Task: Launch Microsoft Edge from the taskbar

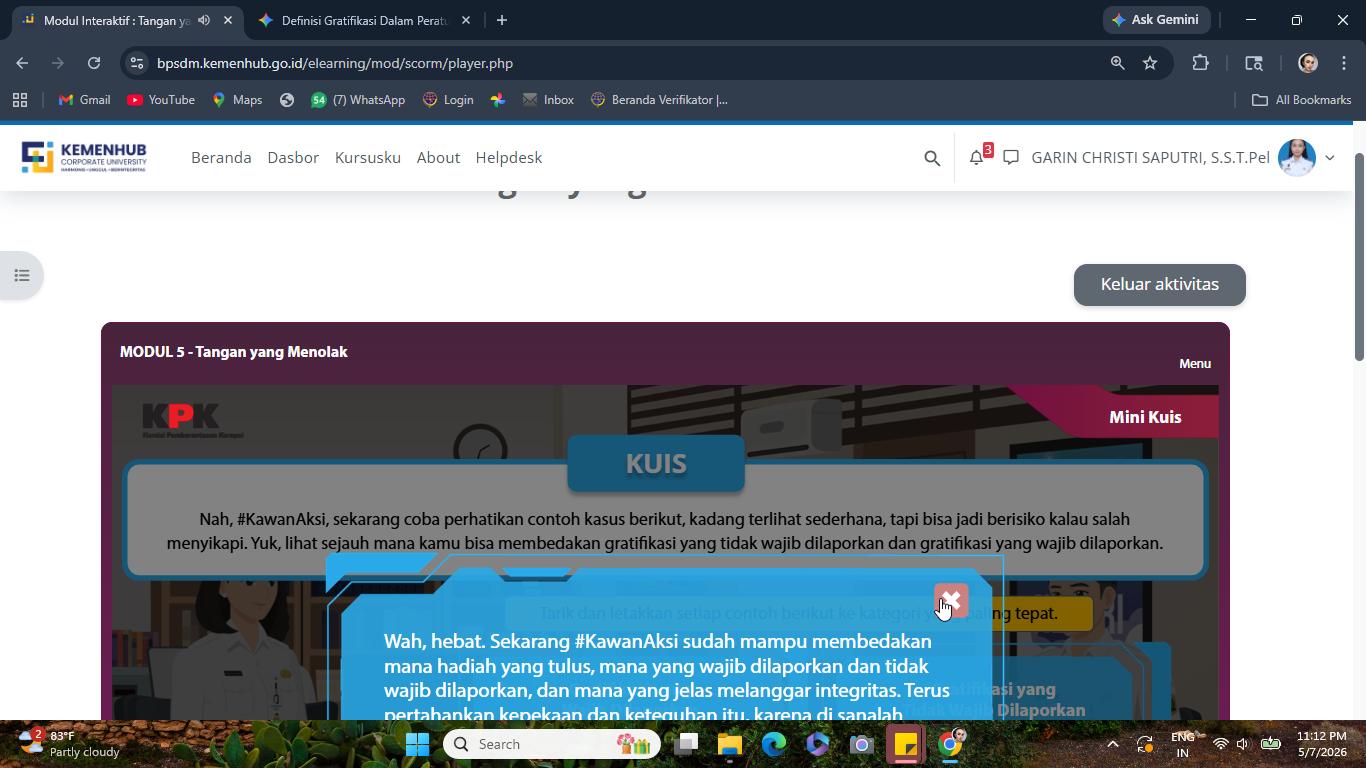Action: (774, 744)
